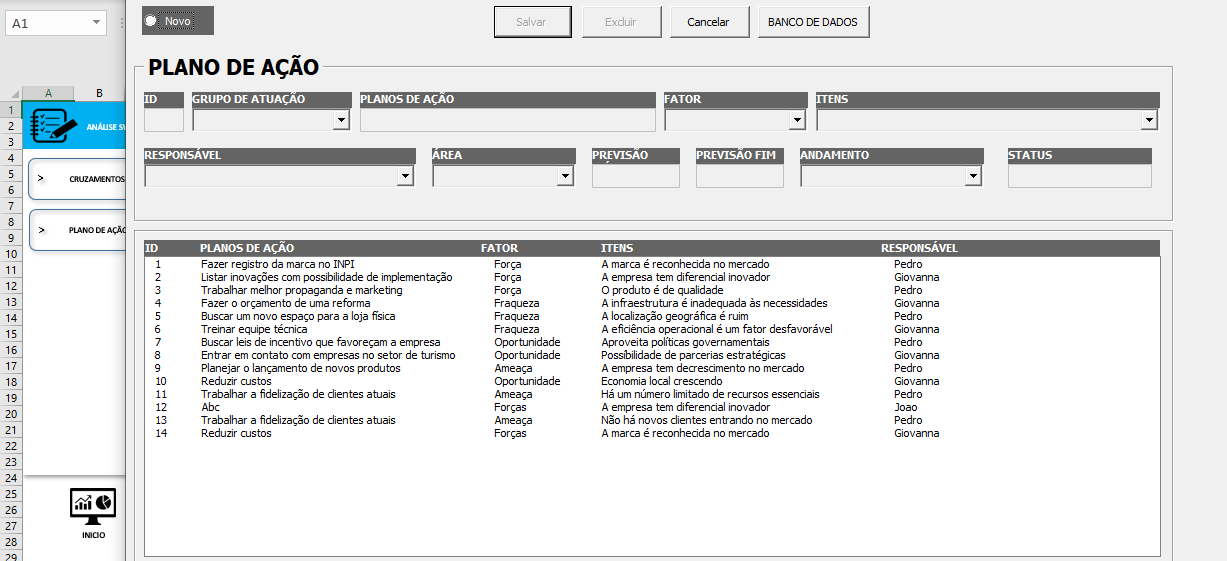Select Excel row 22 header
The width and height of the screenshot is (1227, 561).
[x=11, y=446]
